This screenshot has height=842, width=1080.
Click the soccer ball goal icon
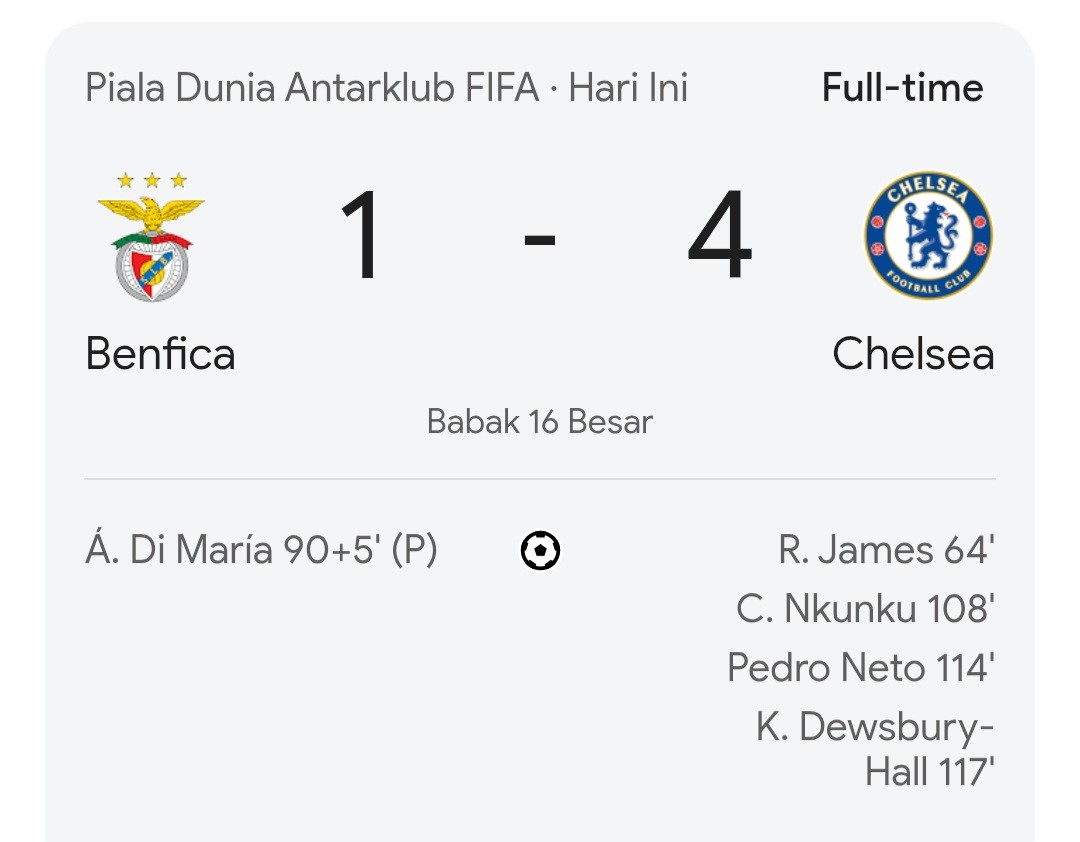pyautogui.click(x=540, y=551)
